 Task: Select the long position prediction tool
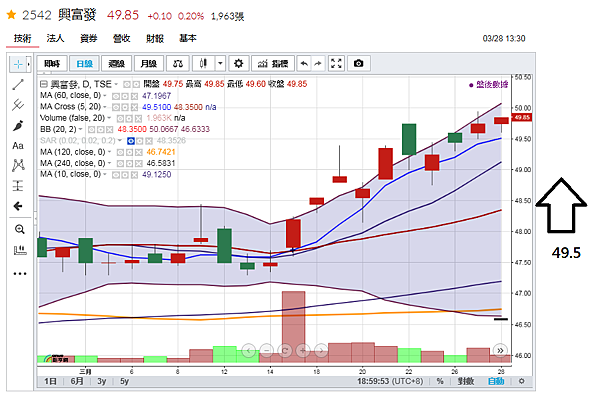pos(18,186)
